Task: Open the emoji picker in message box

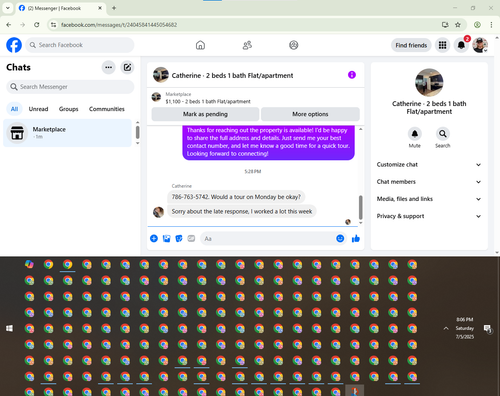Action: click(x=340, y=238)
